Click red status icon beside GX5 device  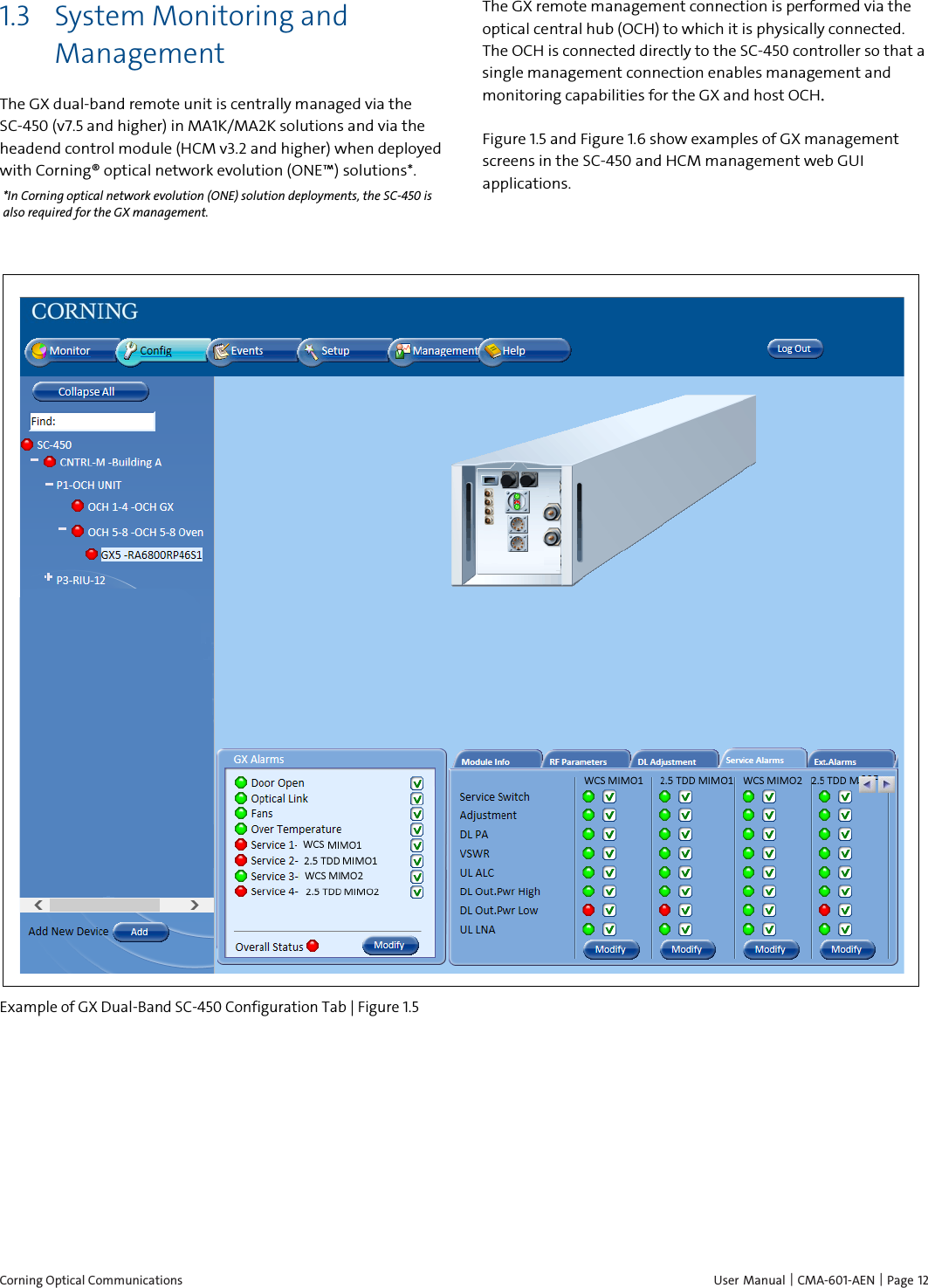click(92, 554)
